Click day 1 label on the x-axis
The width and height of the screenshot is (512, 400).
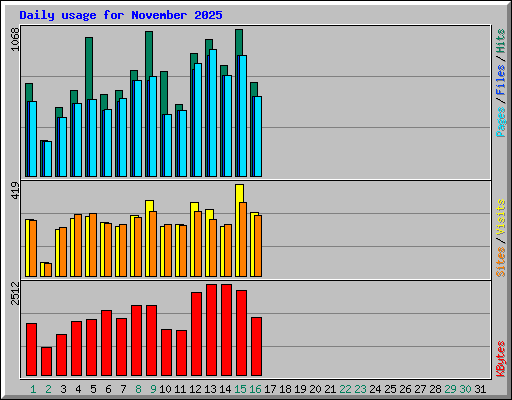(x=33, y=389)
